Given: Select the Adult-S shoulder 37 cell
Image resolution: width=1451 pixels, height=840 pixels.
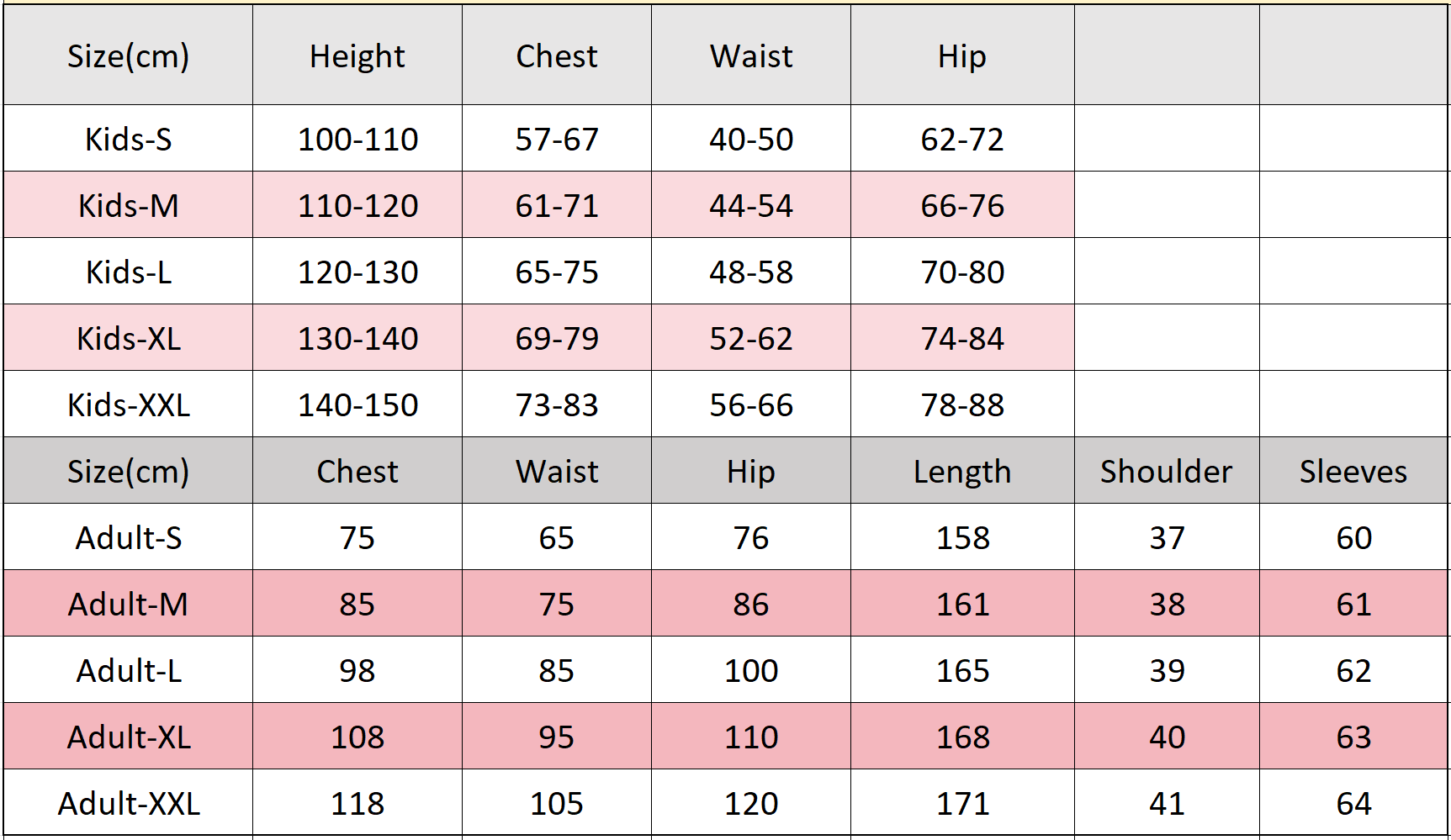Looking at the screenshot, I should point(1167,537).
